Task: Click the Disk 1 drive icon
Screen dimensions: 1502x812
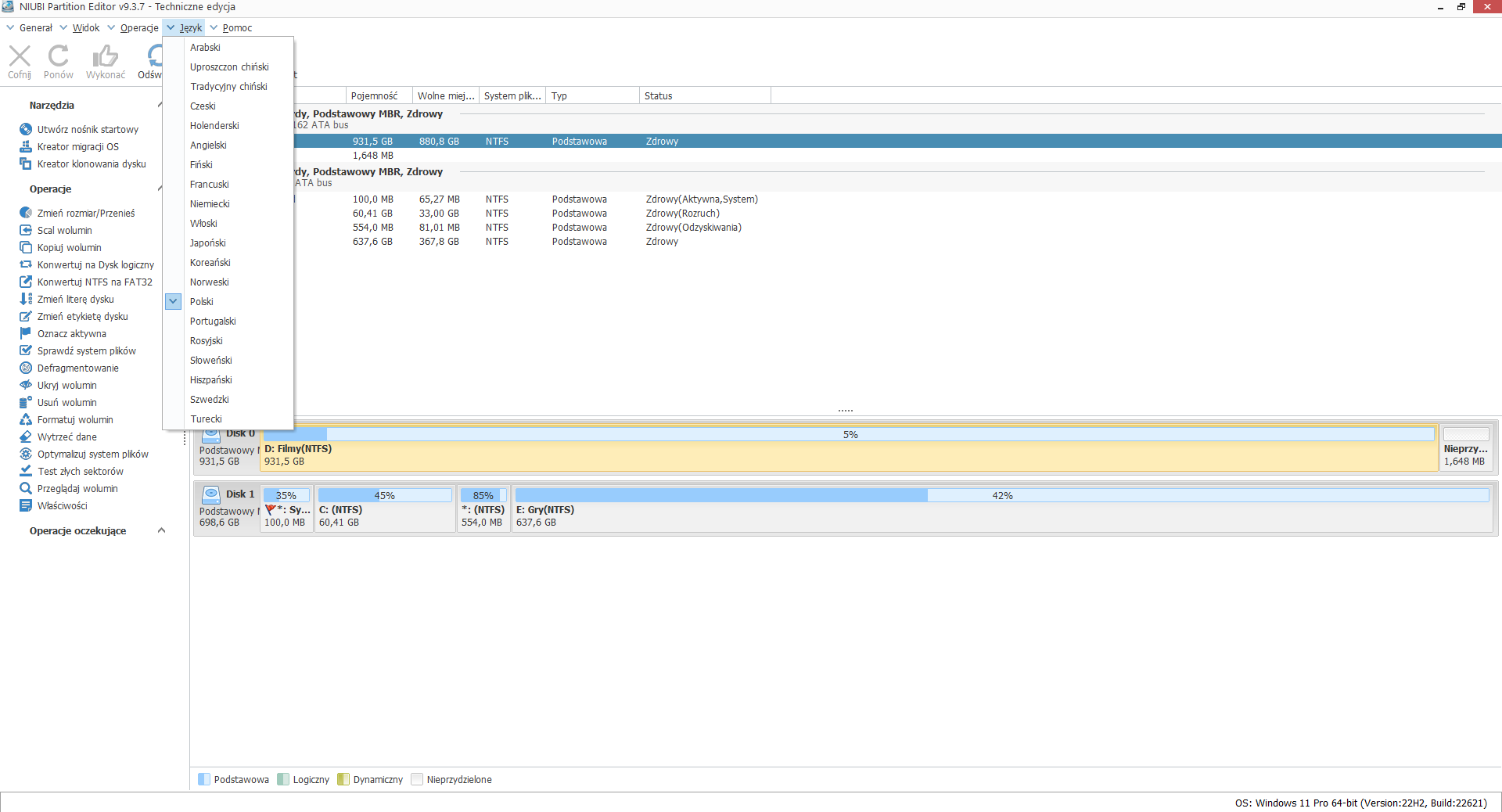Action: pos(211,494)
